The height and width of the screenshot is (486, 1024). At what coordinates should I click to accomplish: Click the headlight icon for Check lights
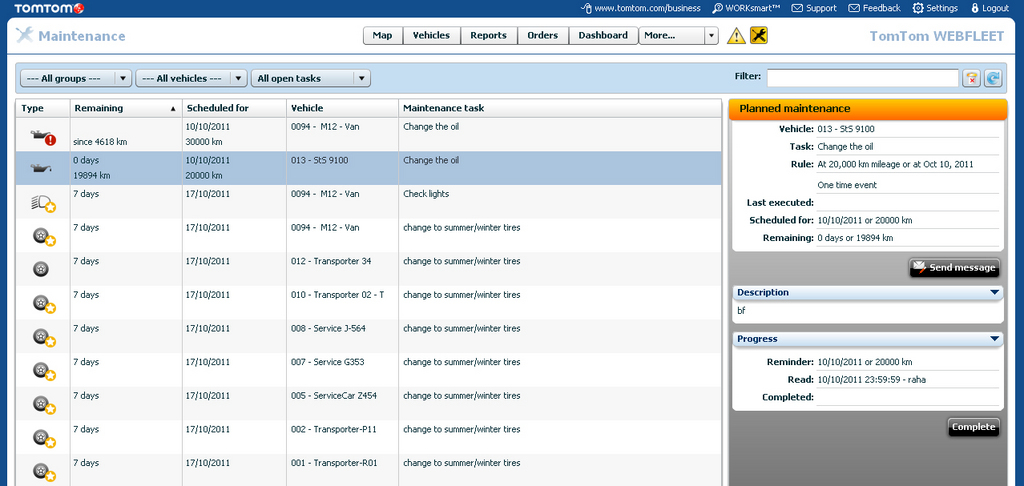[43, 203]
